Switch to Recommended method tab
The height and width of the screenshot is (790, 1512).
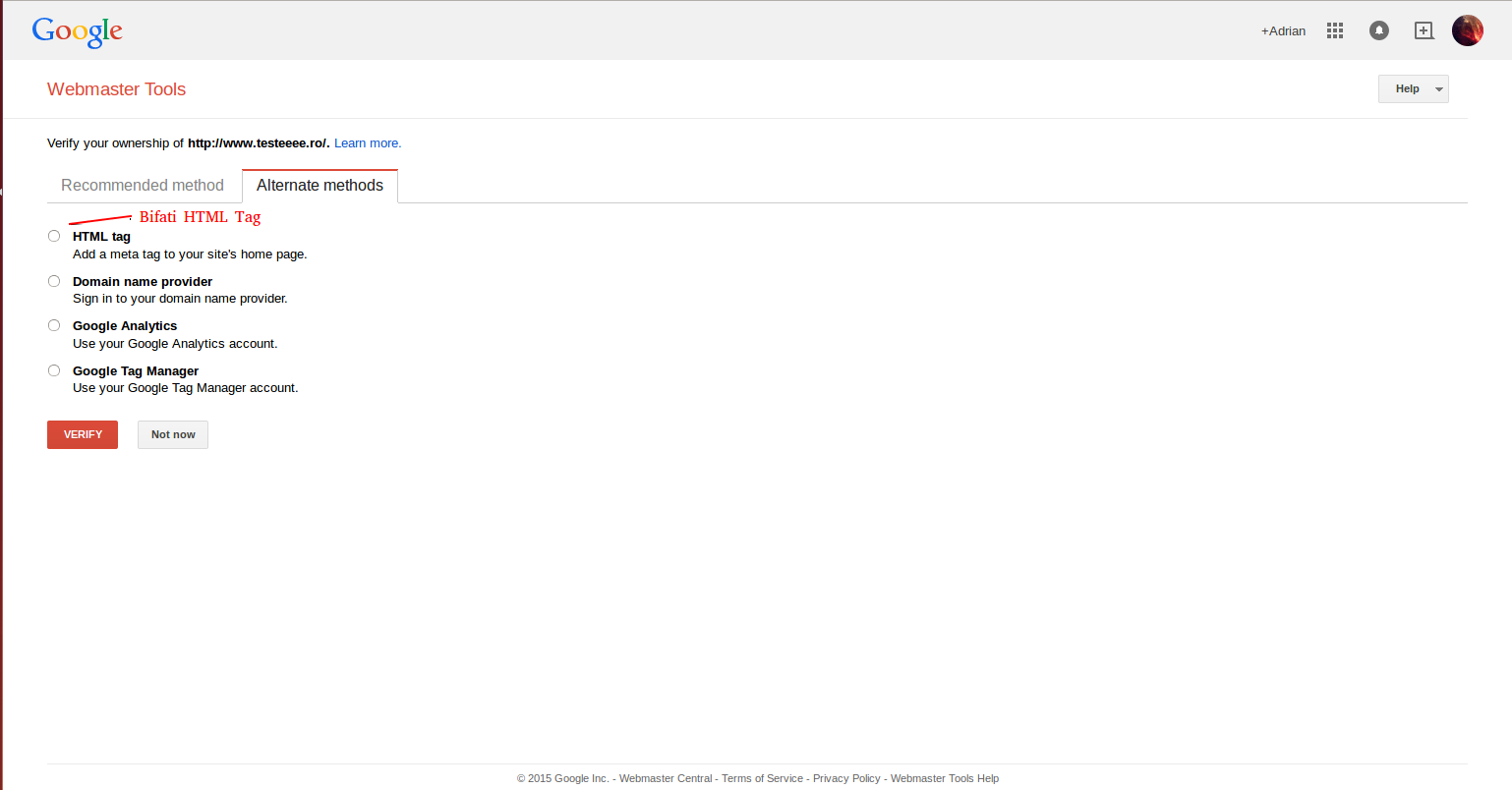143,185
